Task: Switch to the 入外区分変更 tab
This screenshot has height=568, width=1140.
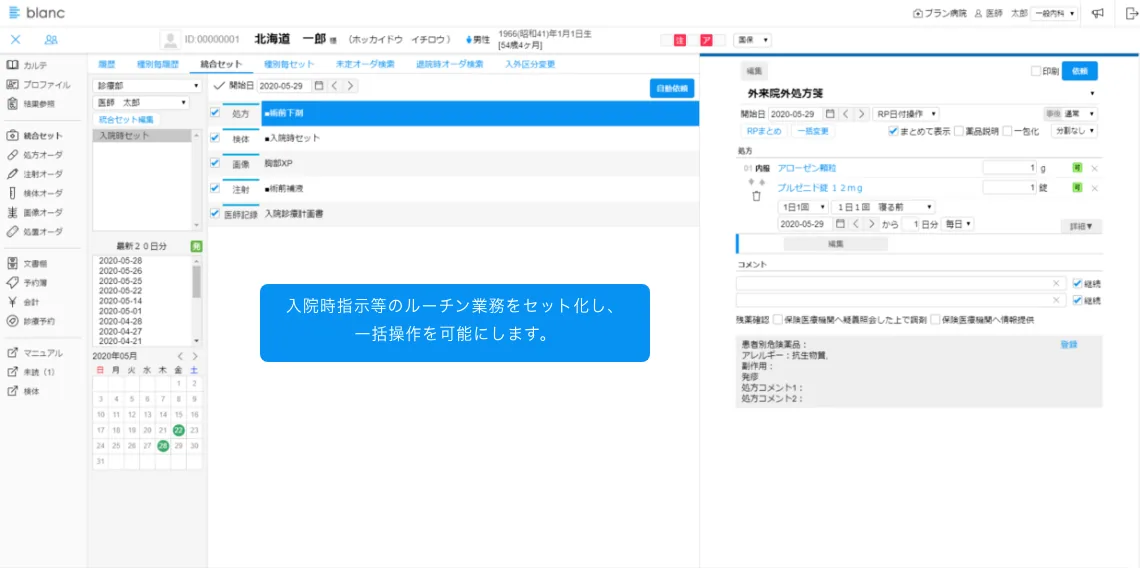Action: tap(530, 64)
